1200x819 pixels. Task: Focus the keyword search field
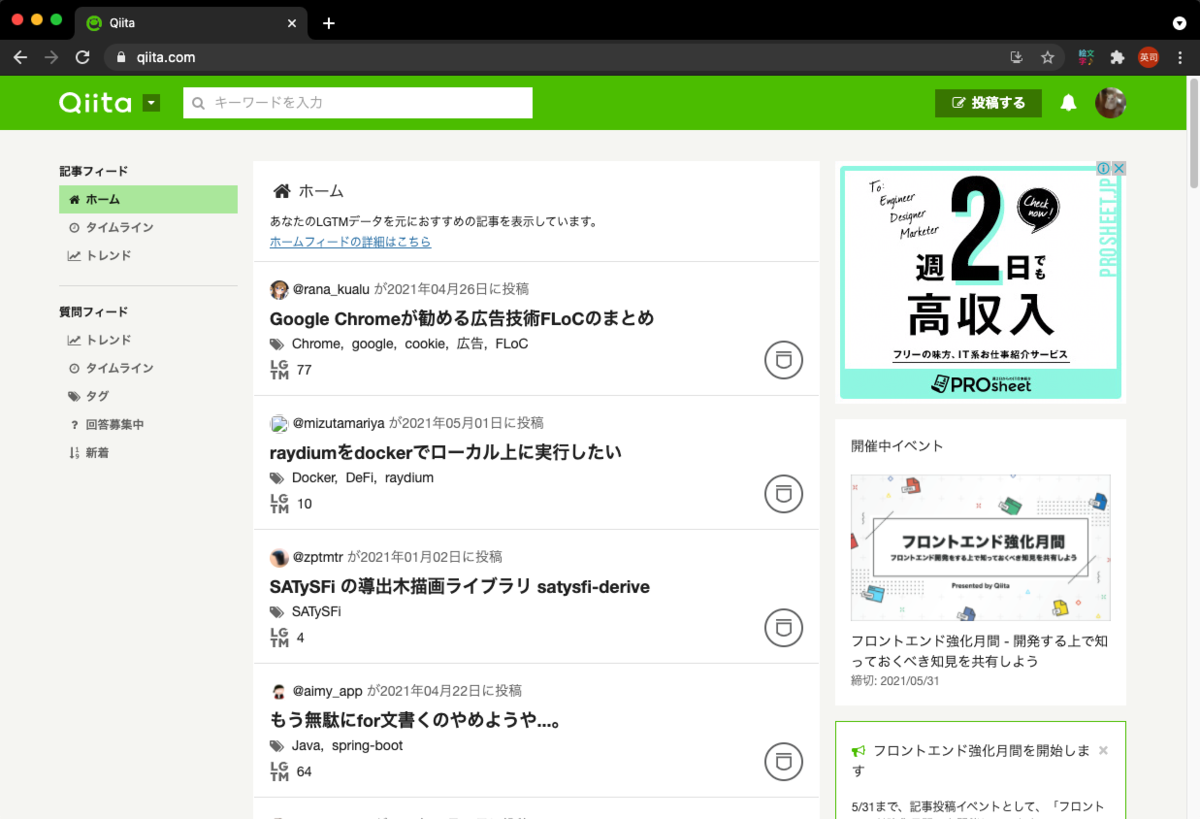[x=358, y=102]
